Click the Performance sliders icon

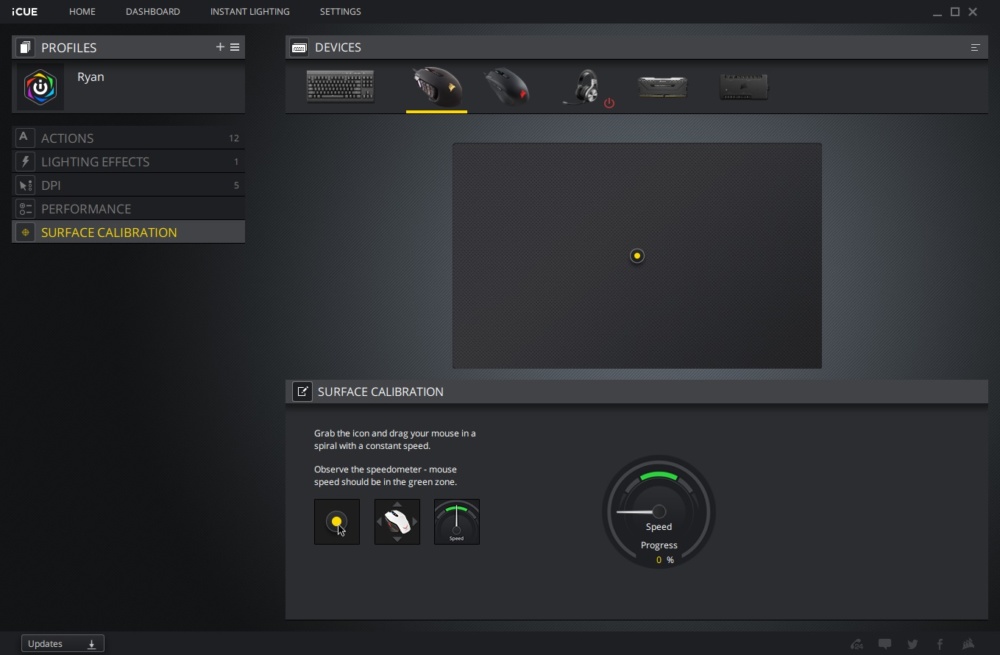click(24, 209)
